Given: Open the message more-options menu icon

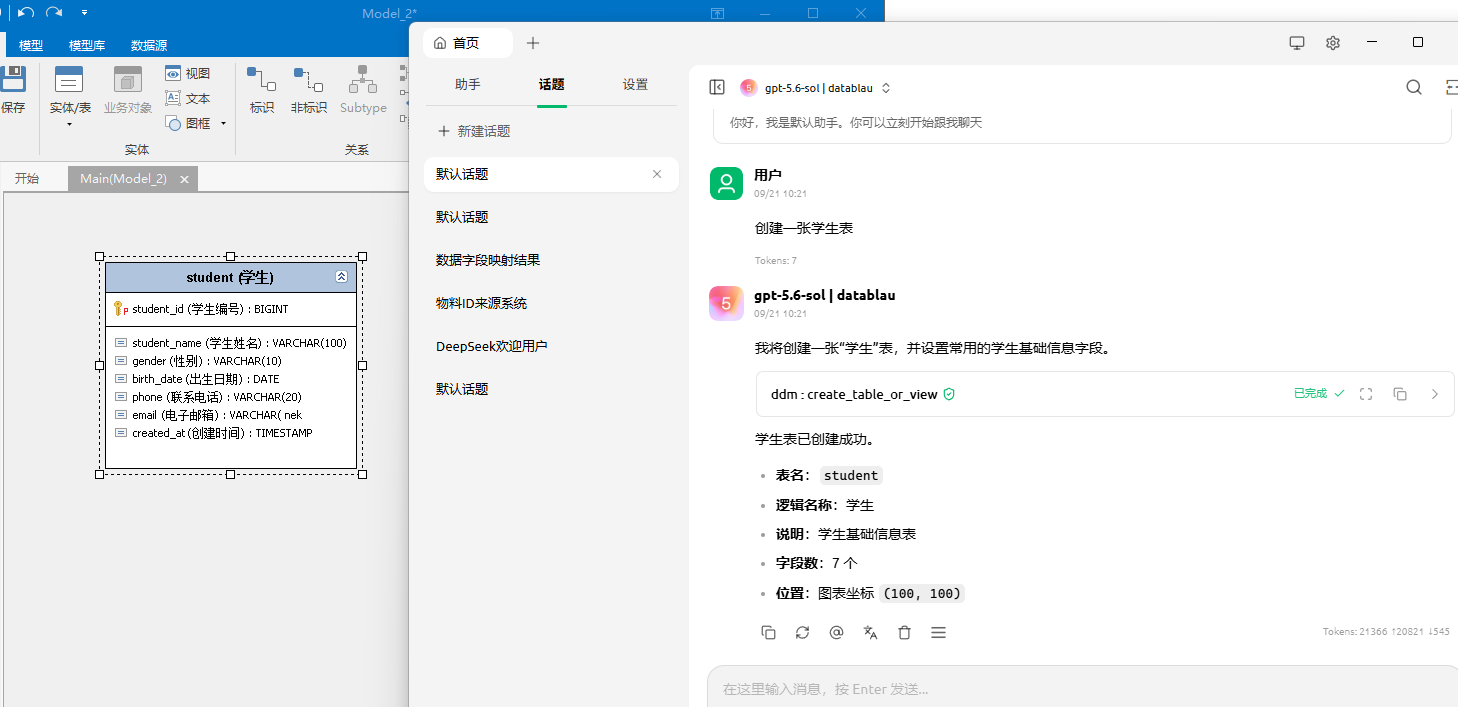Looking at the screenshot, I should (938, 632).
